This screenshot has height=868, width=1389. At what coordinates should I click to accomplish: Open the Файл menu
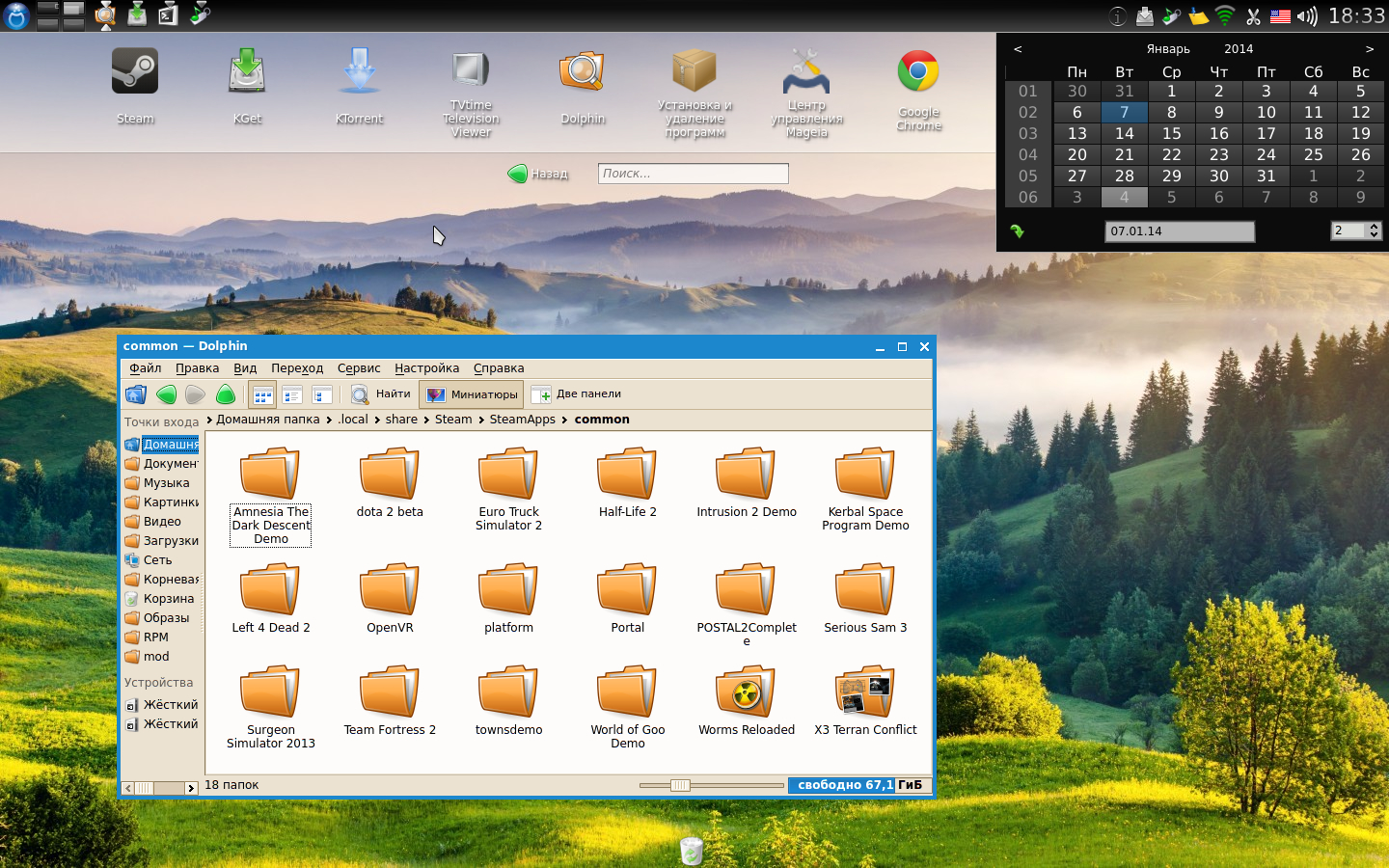[x=146, y=368]
